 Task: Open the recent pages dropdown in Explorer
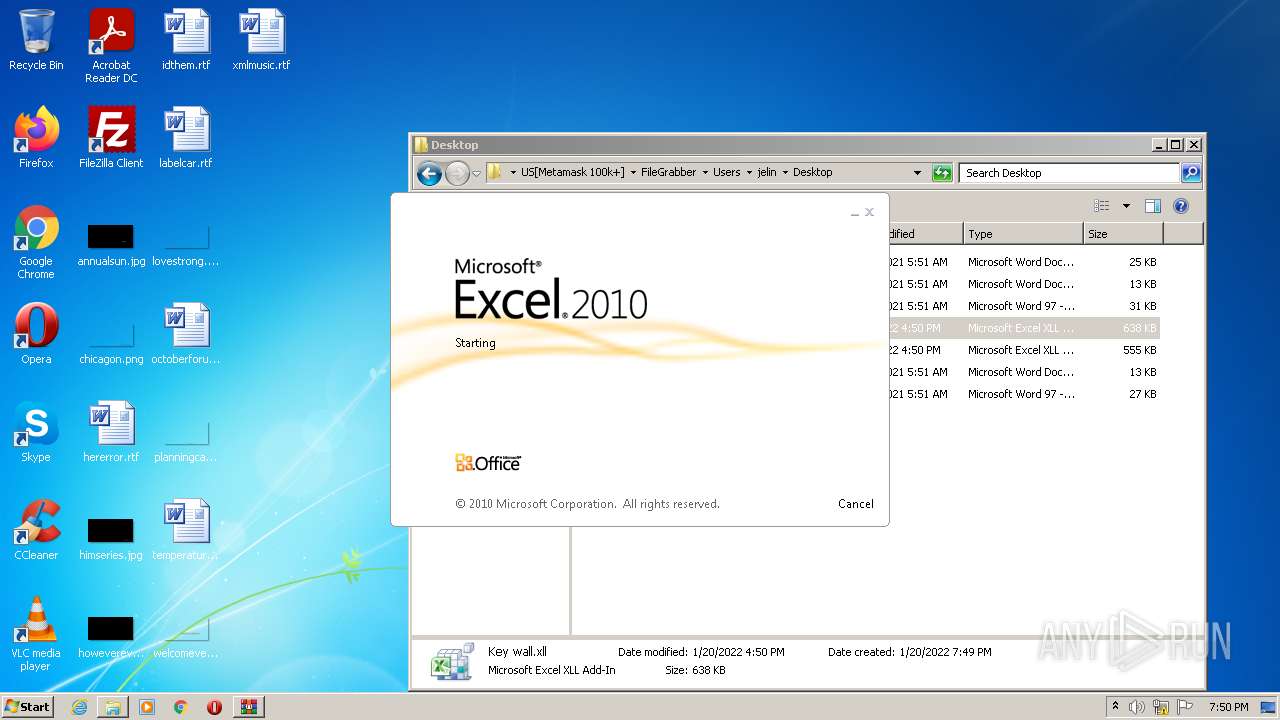tap(477, 173)
